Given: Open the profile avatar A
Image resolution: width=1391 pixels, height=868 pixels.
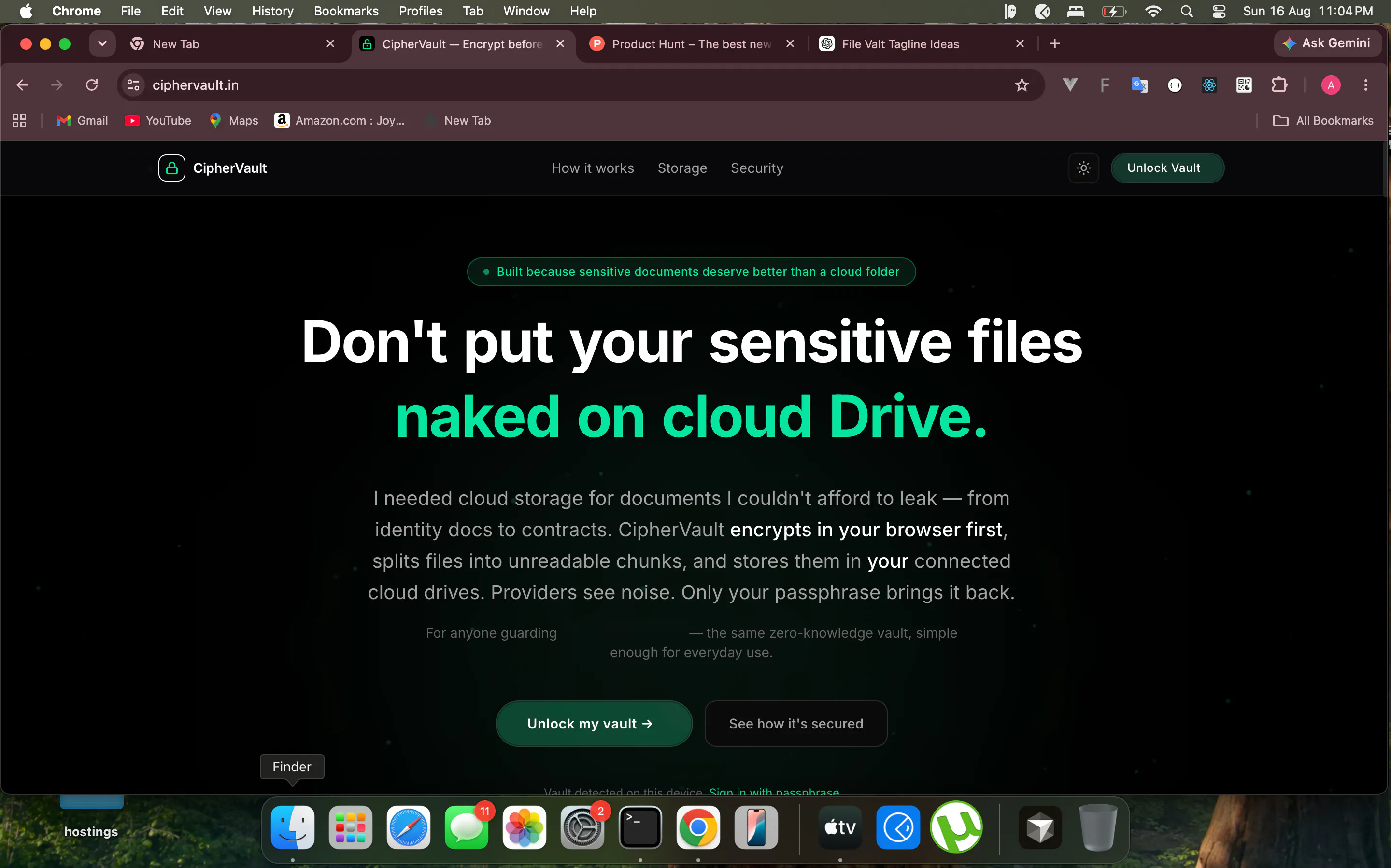Looking at the screenshot, I should click(1331, 85).
